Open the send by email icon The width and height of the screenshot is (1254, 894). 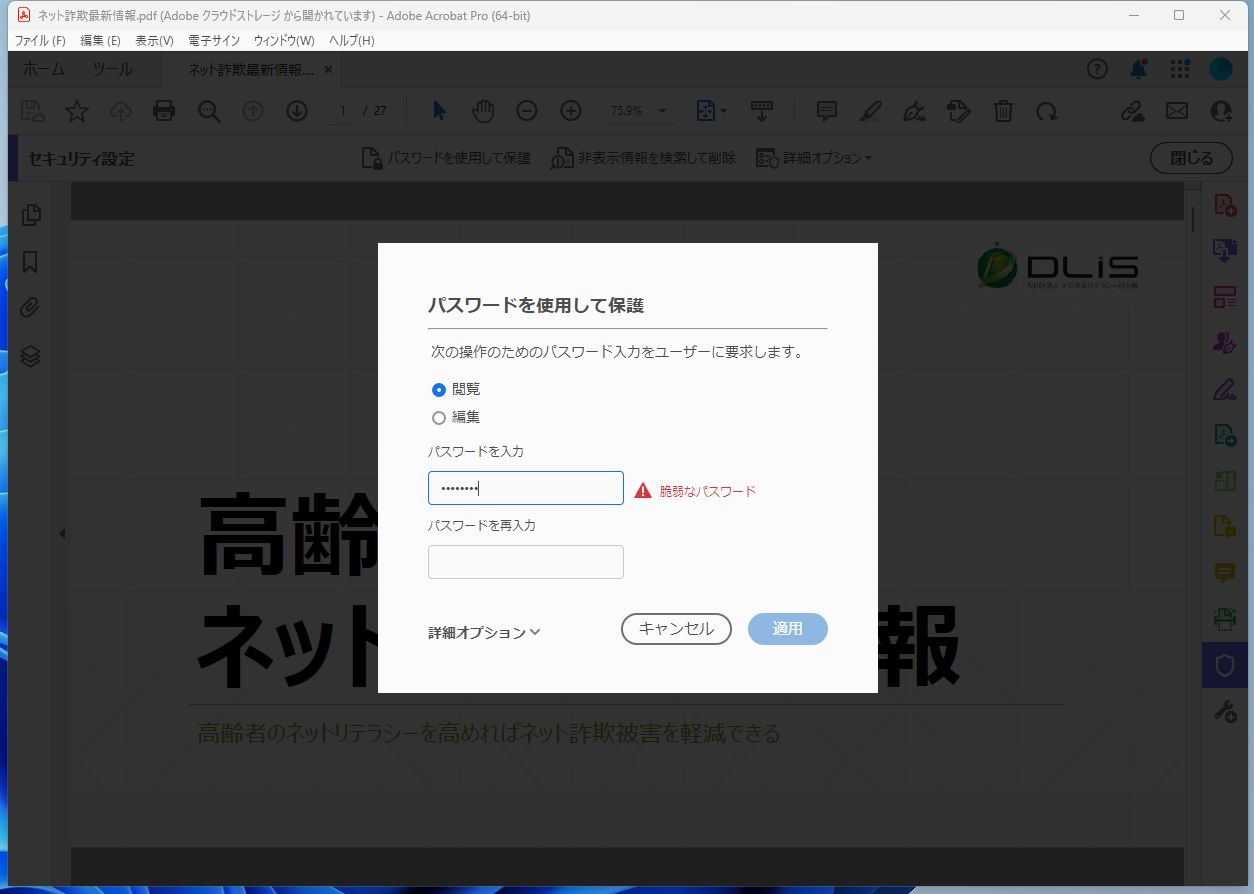1177,111
